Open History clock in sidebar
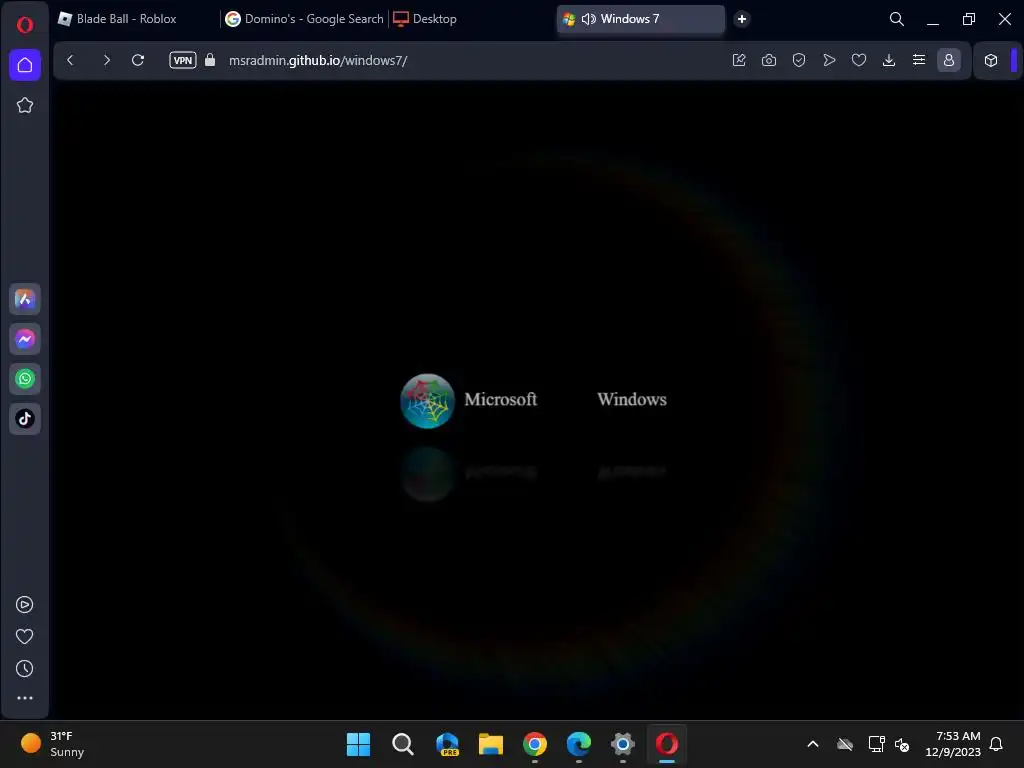Viewport: 1024px width, 768px height. click(x=25, y=668)
